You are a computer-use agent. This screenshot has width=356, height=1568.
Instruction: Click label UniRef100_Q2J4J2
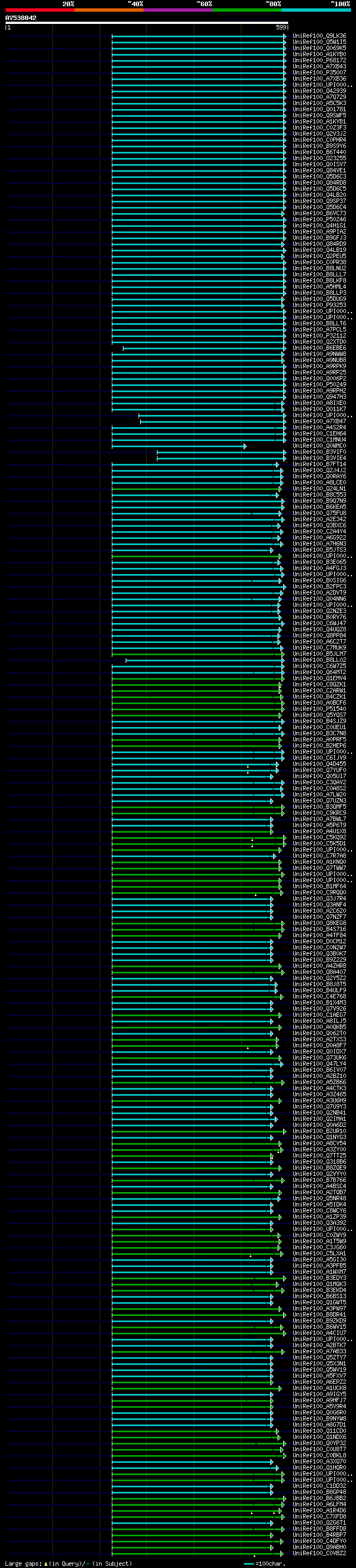coord(319,470)
